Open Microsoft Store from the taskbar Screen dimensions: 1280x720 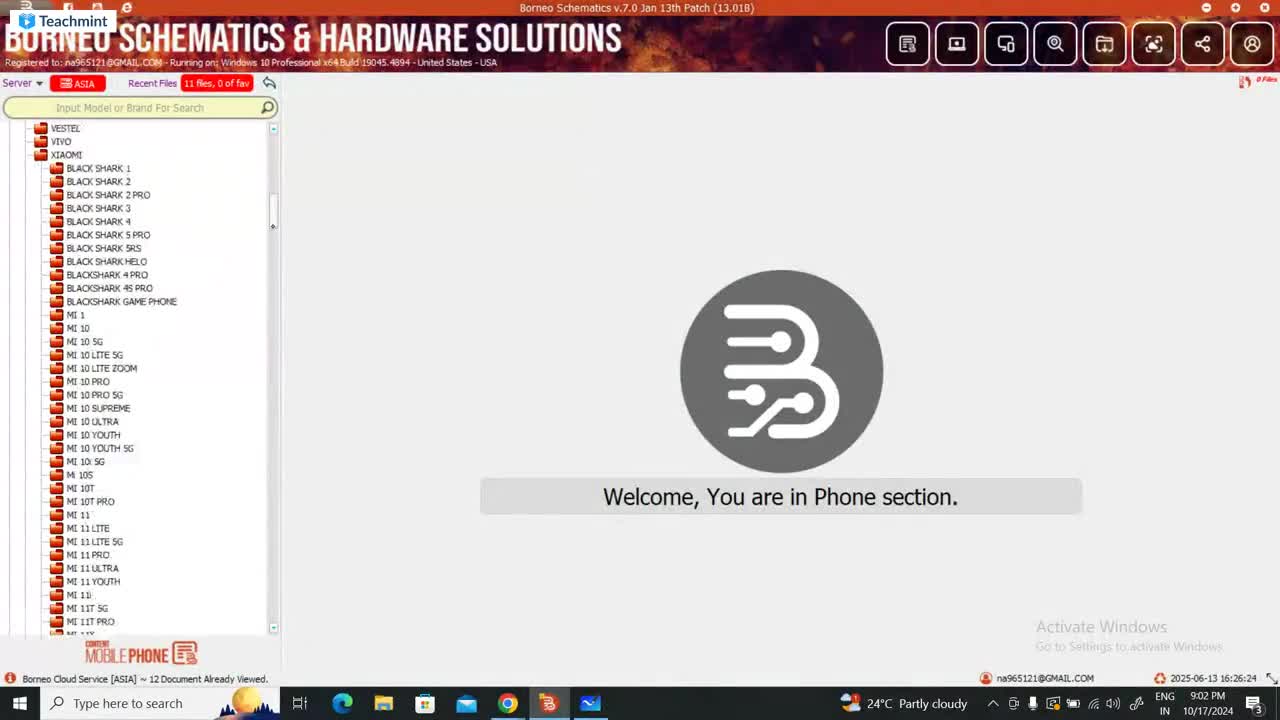[425, 703]
